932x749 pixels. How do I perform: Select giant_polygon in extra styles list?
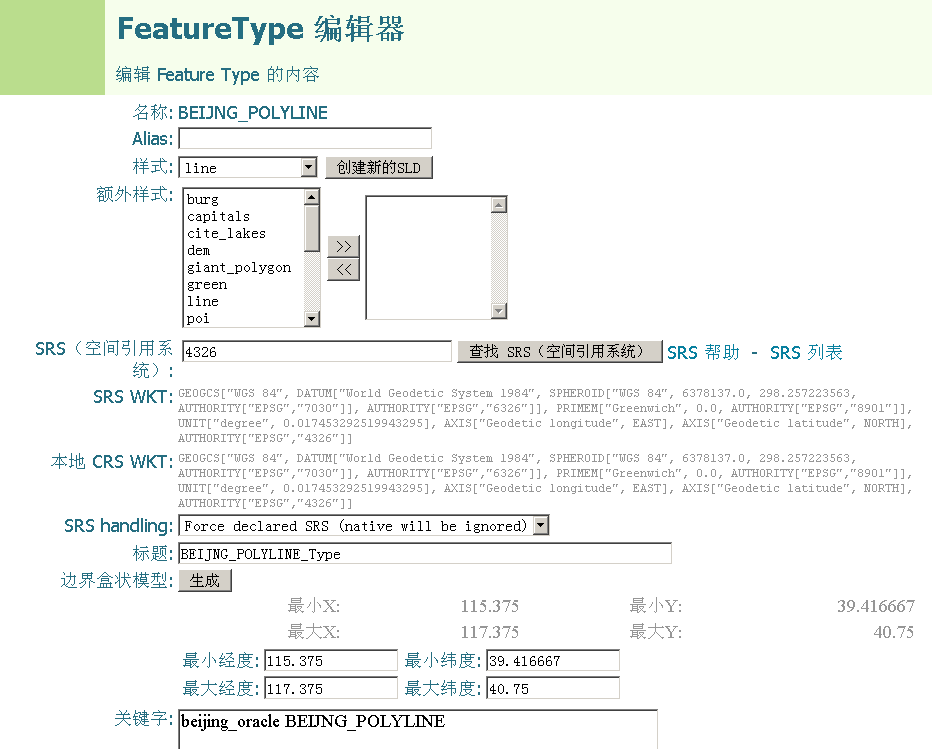[x=239, y=268]
